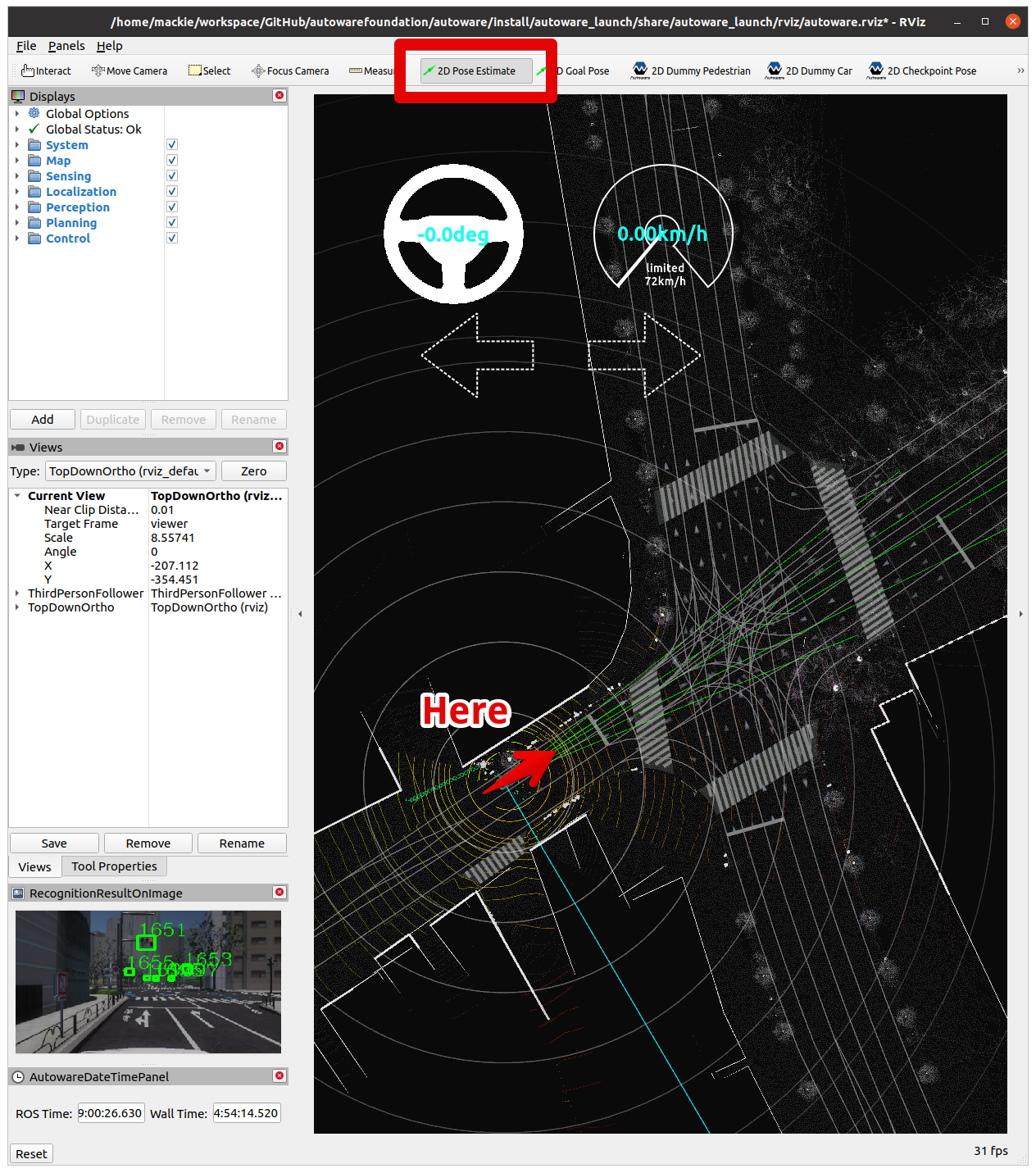
Task: Select the 2D Dummy Pedestrian tool
Action: [691, 71]
